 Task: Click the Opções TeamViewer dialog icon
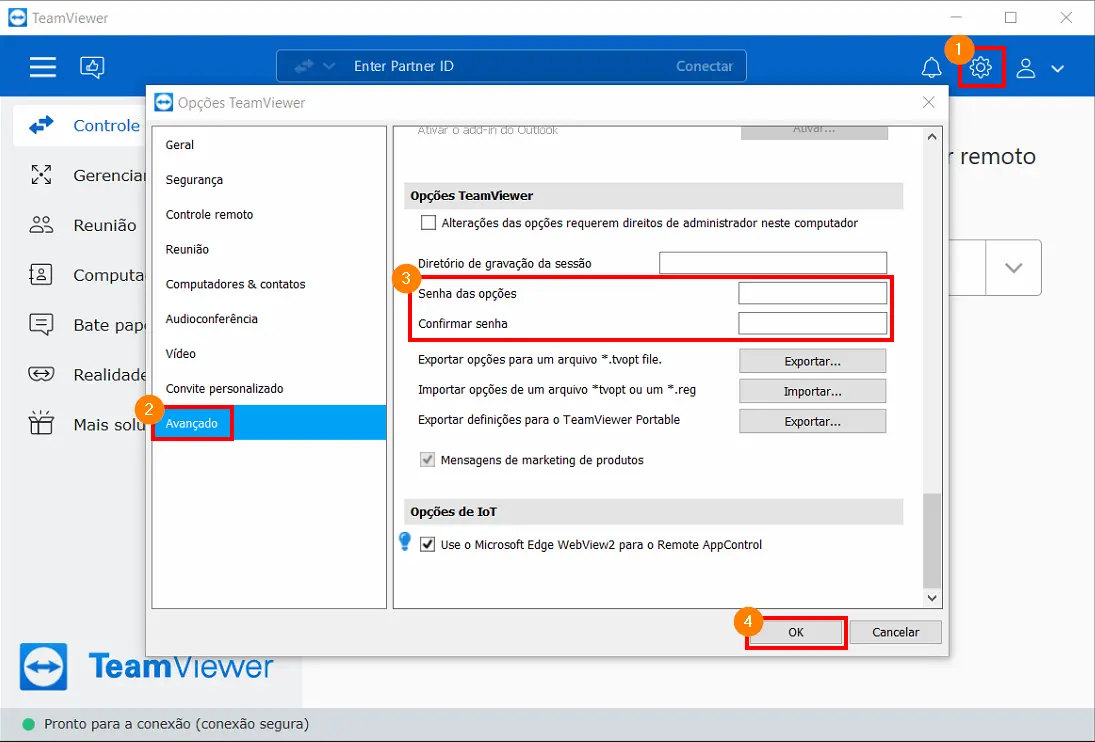tap(163, 103)
